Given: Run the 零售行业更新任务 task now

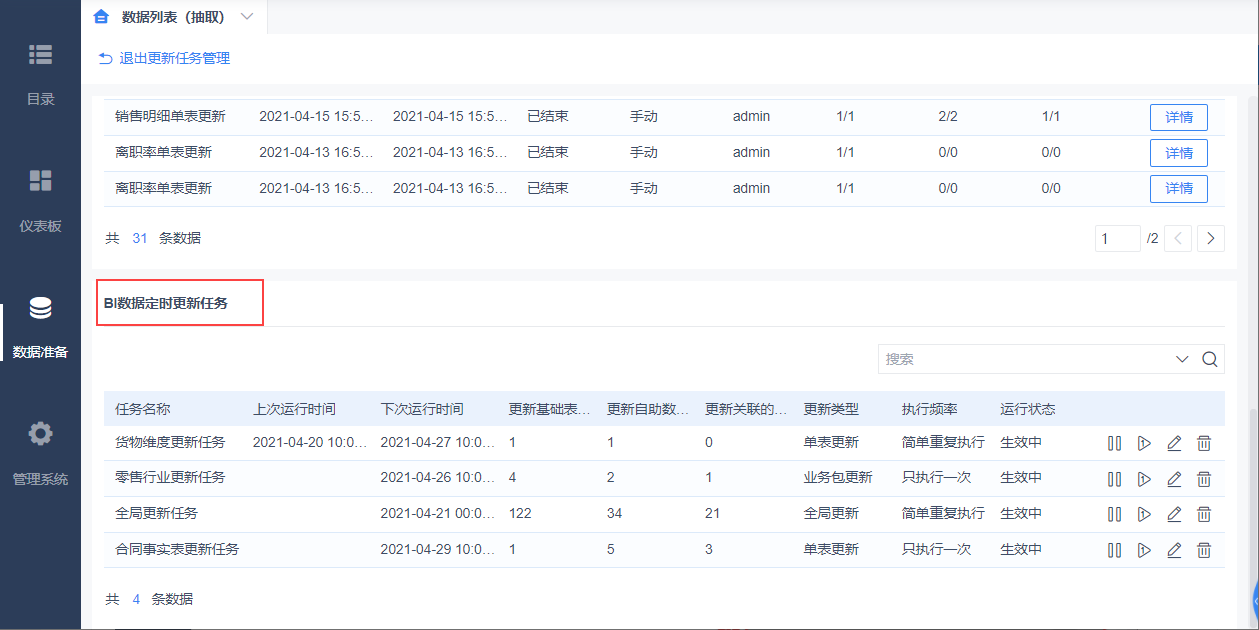Looking at the screenshot, I should click(1145, 479).
